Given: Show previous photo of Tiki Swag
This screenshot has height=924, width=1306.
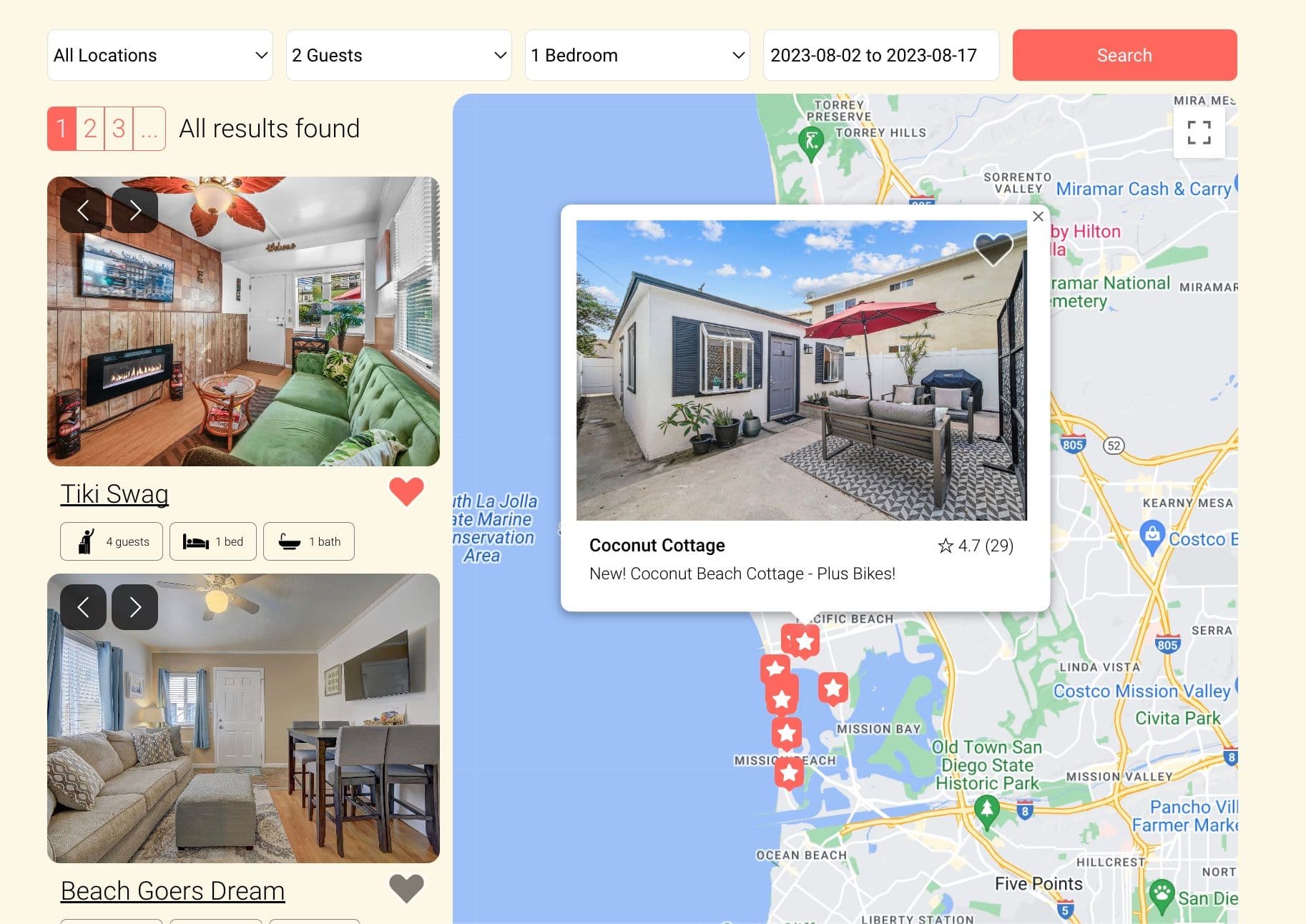Looking at the screenshot, I should 83,210.
